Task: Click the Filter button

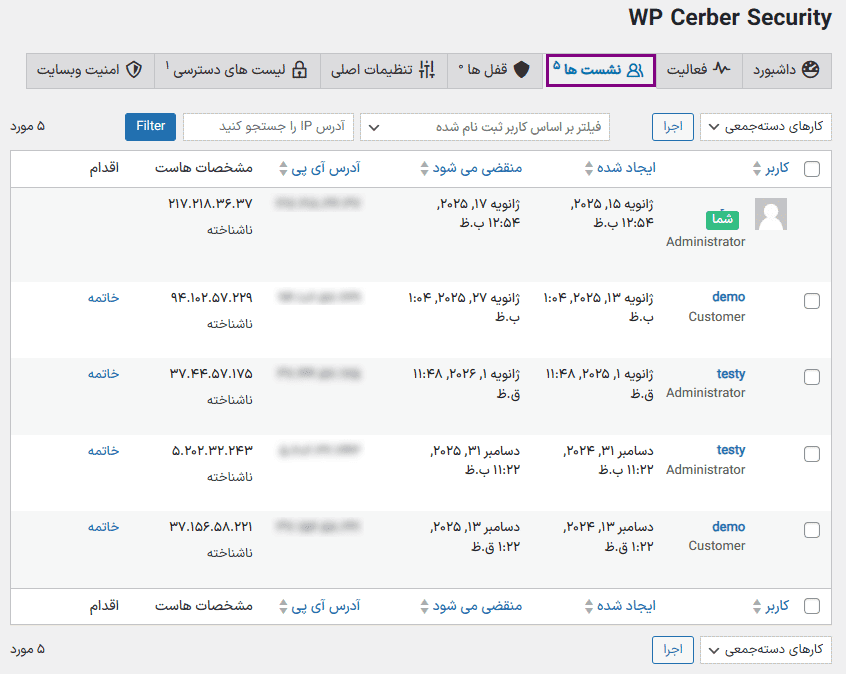Action: [151, 127]
